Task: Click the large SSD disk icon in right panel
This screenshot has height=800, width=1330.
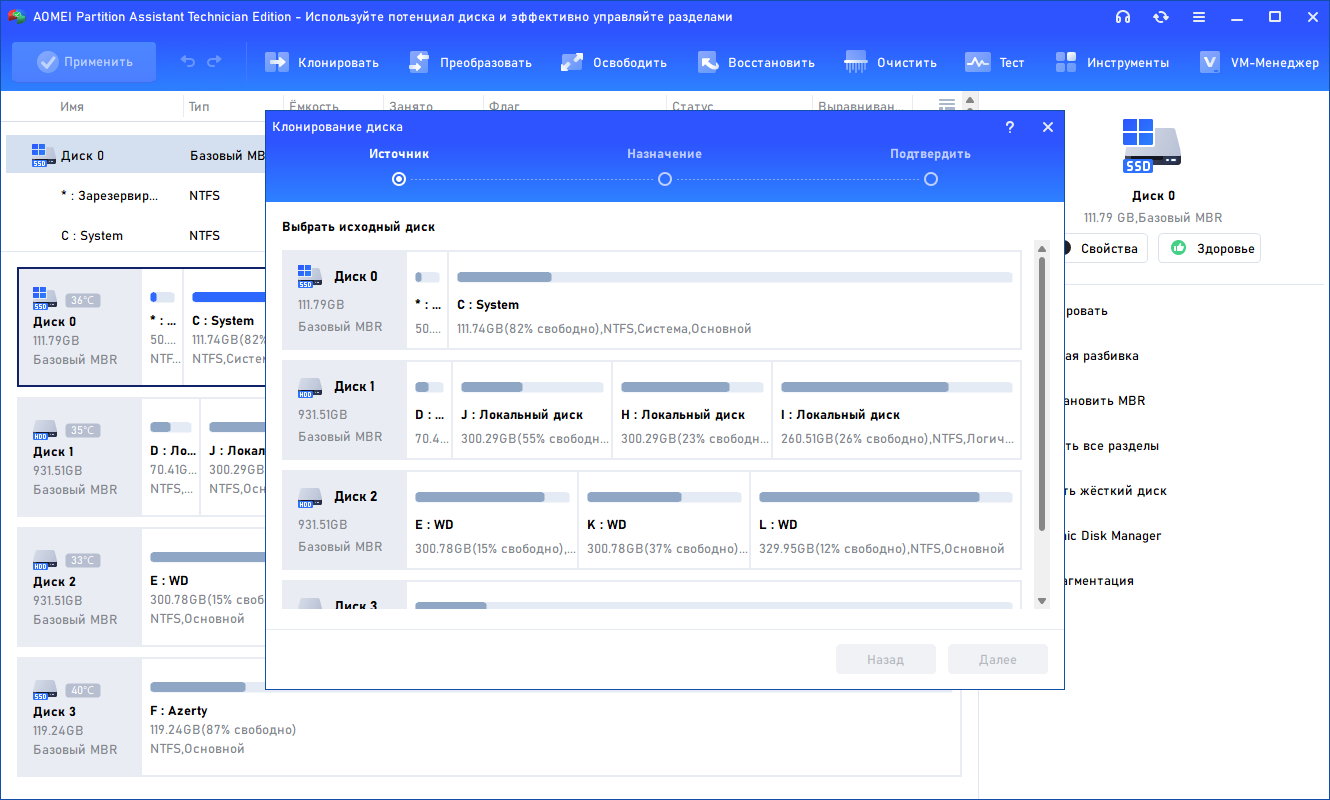Action: click(1152, 147)
